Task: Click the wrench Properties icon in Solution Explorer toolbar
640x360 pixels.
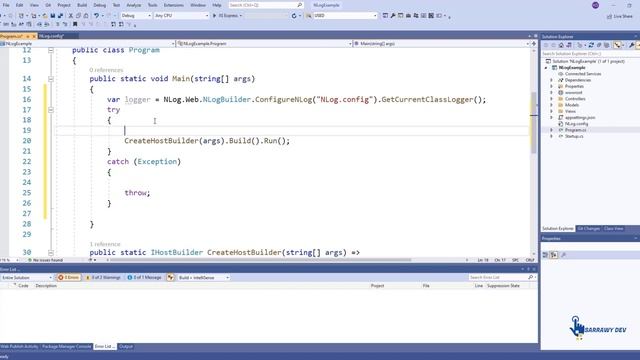Action: 631,45
